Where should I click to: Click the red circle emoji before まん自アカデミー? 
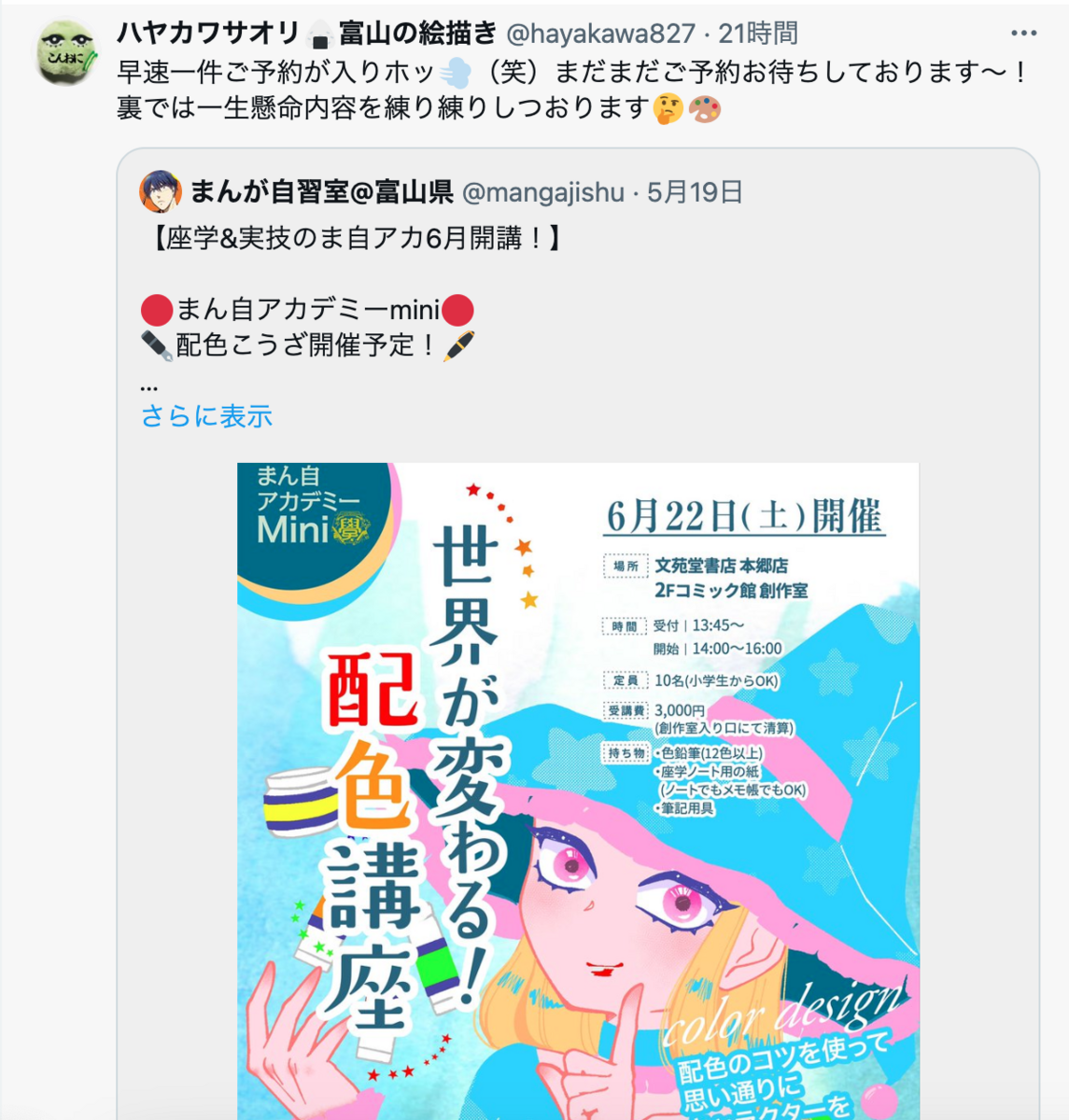point(157,310)
